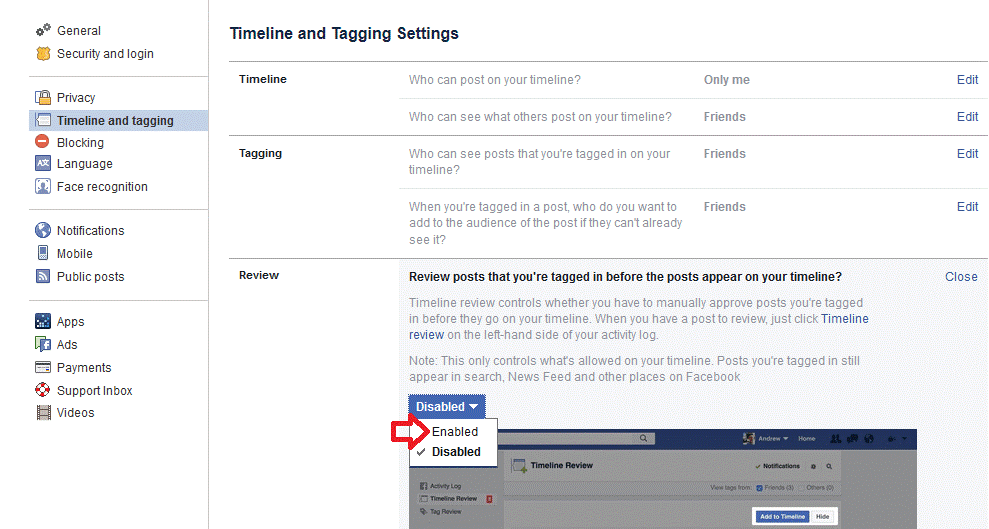The height and width of the screenshot is (529, 989).
Task: Close the Review section
Action: coord(961,277)
